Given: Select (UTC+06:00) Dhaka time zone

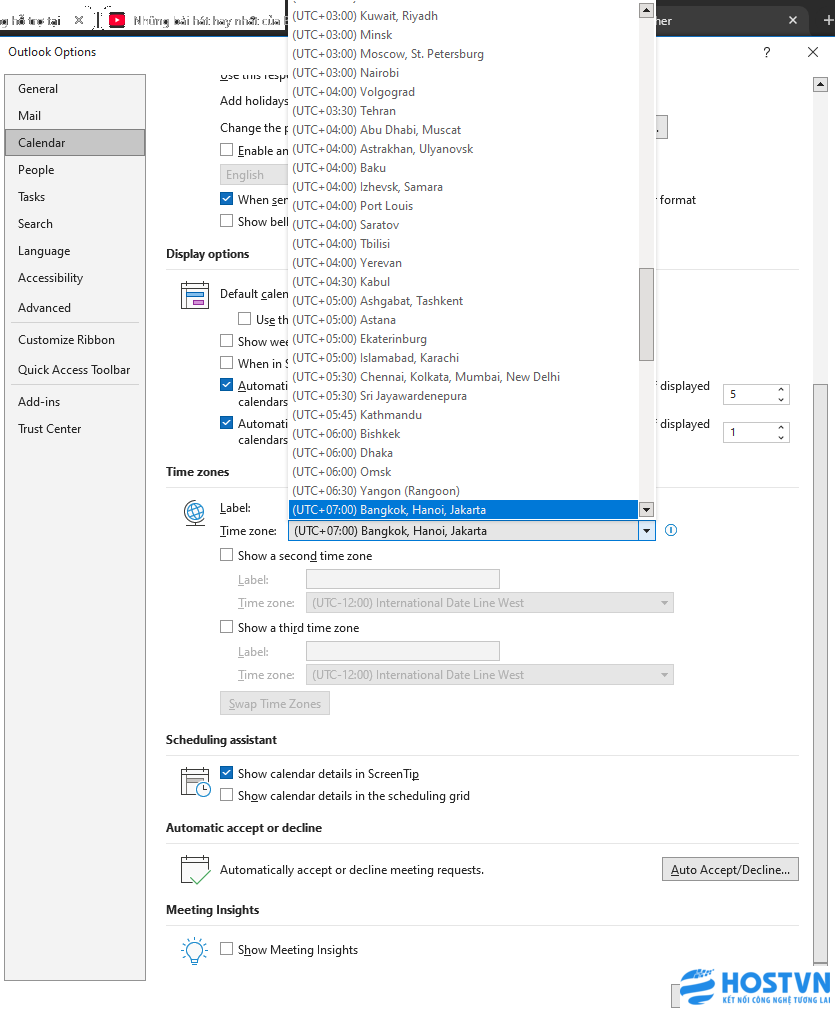Looking at the screenshot, I should (463, 453).
